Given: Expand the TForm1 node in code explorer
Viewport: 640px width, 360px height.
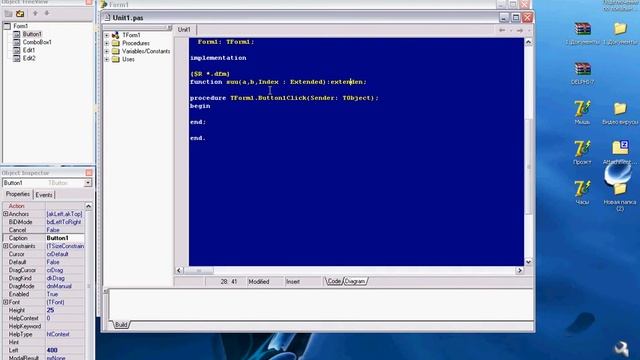Looking at the screenshot, I should point(107,36).
